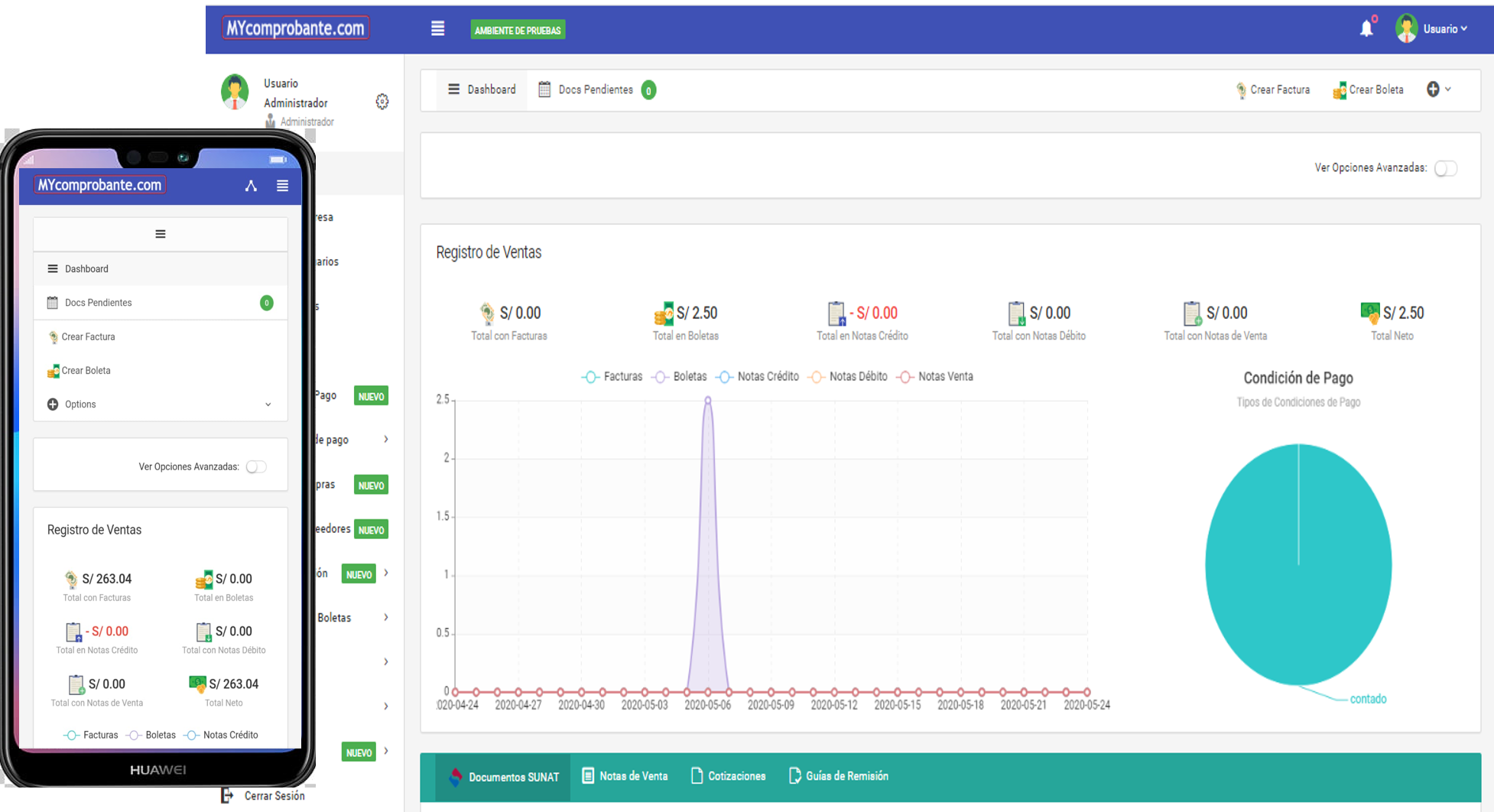The width and height of the screenshot is (1494, 812).
Task: Click Crear Boleta in the desktop toolbar
Action: click(x=1369, y=90)
